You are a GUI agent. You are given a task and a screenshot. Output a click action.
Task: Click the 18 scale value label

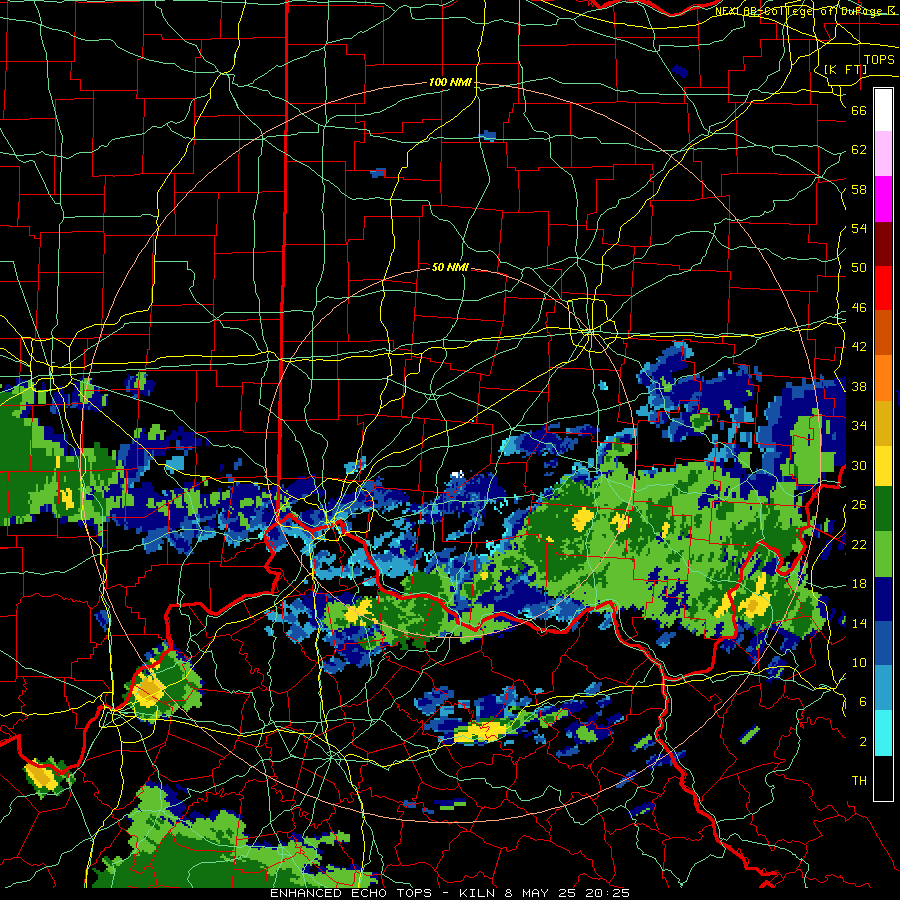859,584
